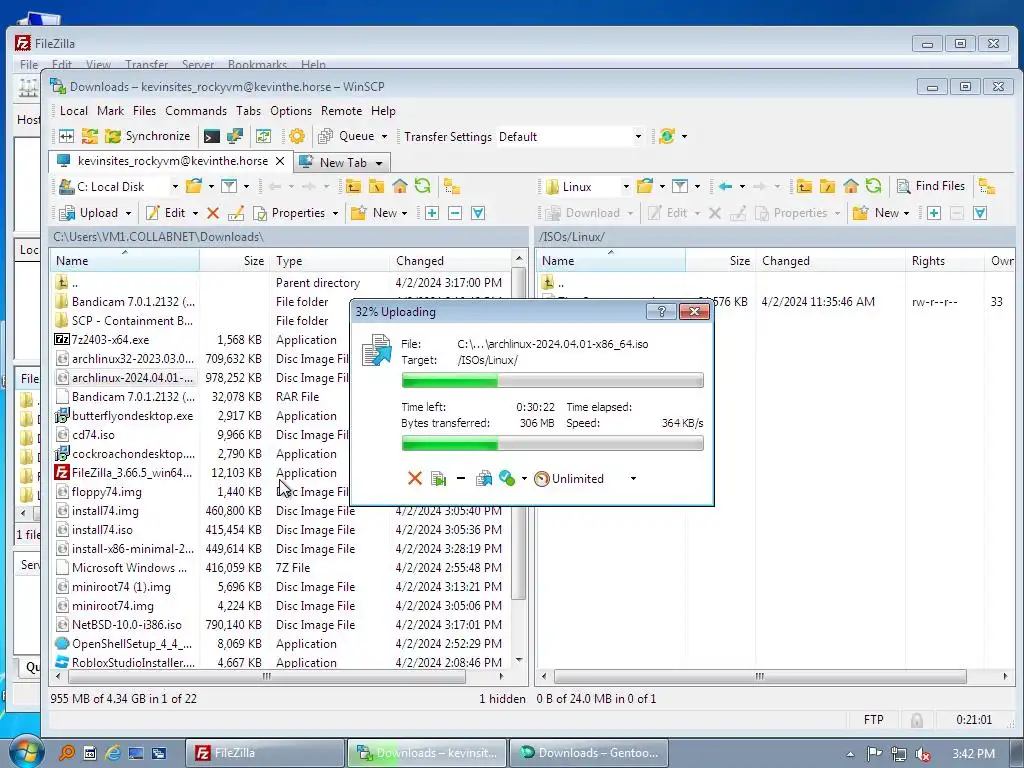Move the transfer to background queue
The width and height of the screenshot is (1024, 768).
(x=484, y=479)
